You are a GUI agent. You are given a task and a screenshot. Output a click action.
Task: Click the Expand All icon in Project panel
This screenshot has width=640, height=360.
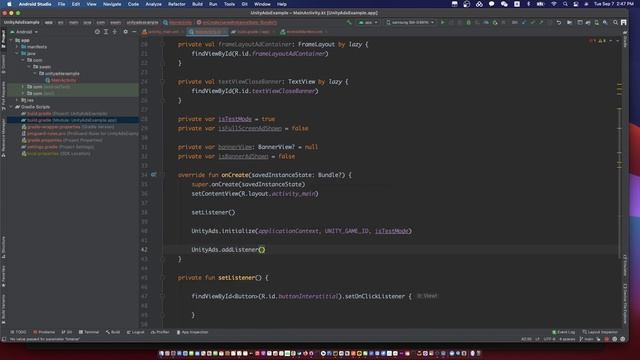click(x=106, y=32)
